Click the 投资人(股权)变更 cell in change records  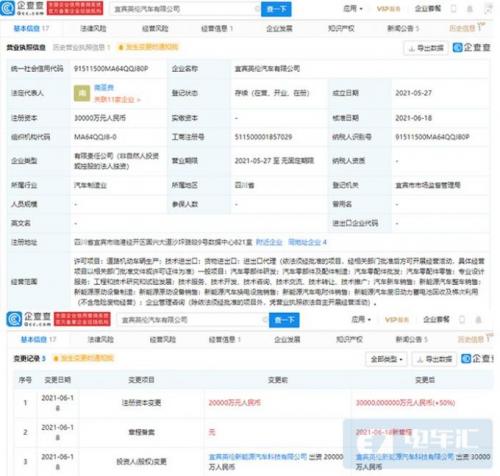[x=141, y=462]
